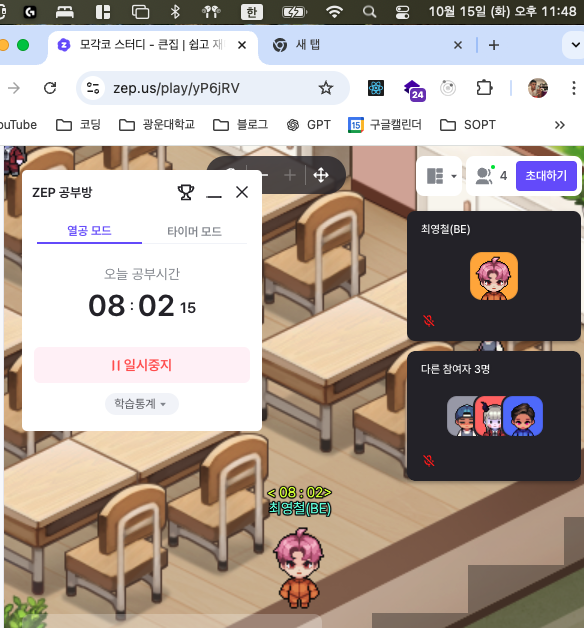Viewport: 584px width, 628px height.
Task: Open the SOPT bookmark folder
Action: 467,125
